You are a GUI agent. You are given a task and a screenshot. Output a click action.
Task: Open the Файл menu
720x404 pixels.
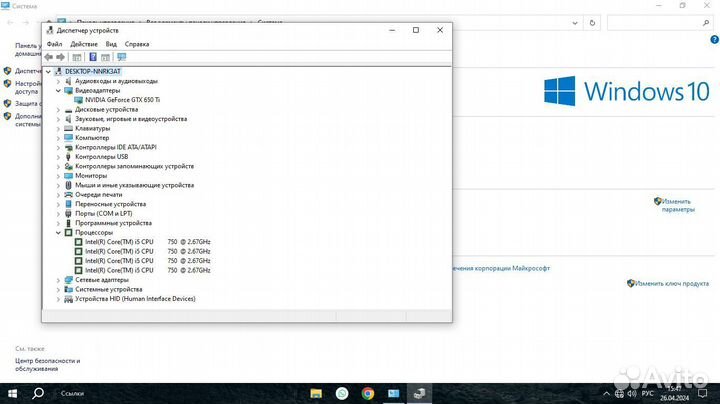(x=54, y=44)
